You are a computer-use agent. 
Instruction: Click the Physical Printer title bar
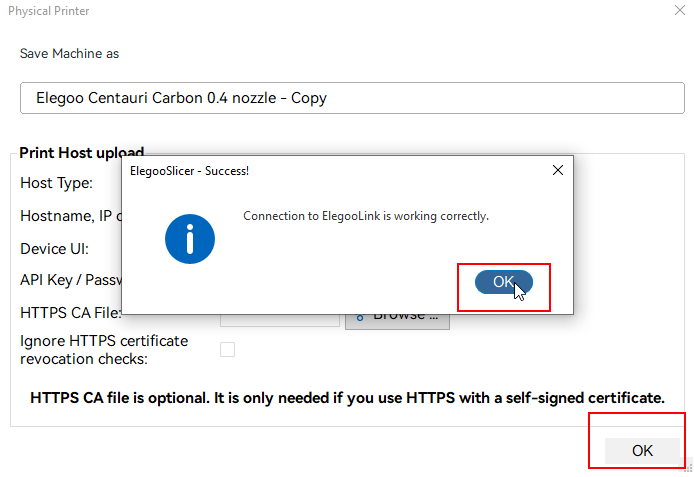tap(300, 11)
